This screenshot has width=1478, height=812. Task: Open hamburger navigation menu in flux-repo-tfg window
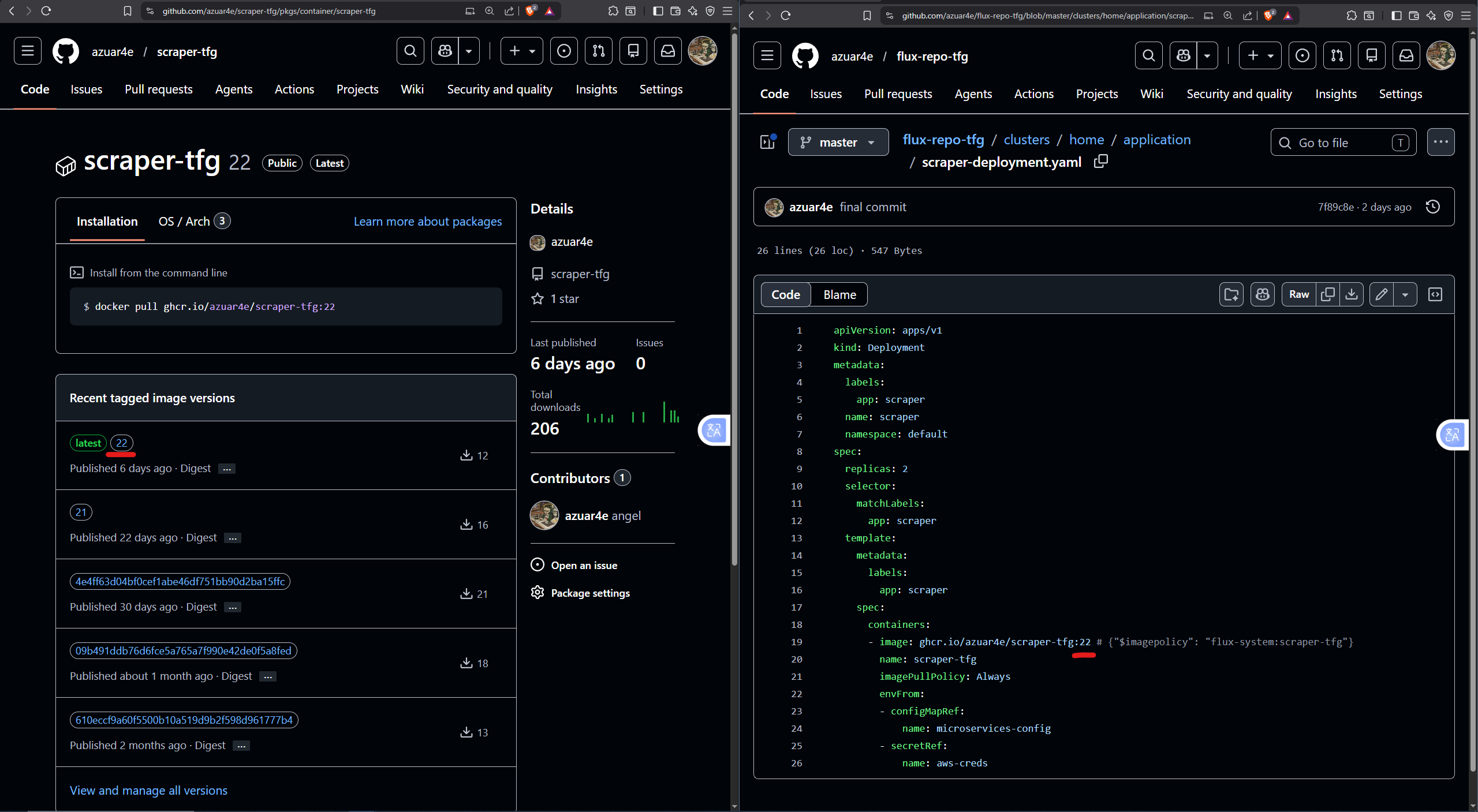[767, 56]
